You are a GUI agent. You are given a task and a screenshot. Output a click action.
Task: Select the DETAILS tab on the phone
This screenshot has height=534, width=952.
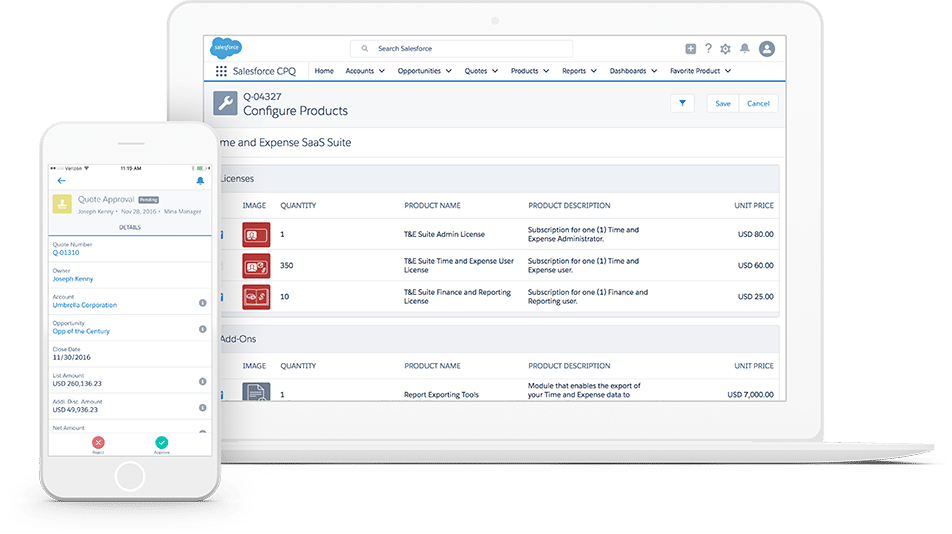130,228
